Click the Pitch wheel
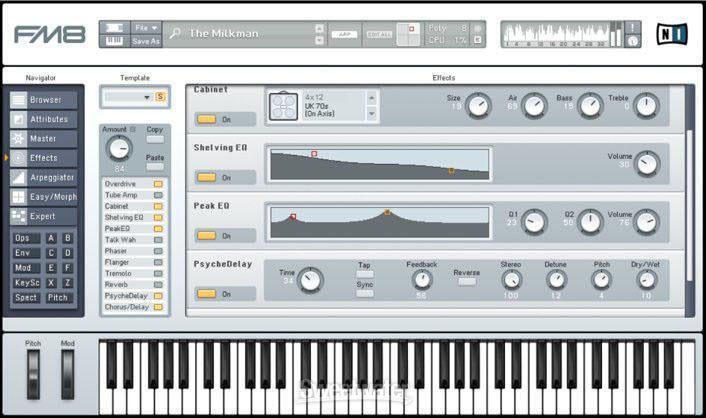Screen dimensions: 706x418 coord(33,374)
